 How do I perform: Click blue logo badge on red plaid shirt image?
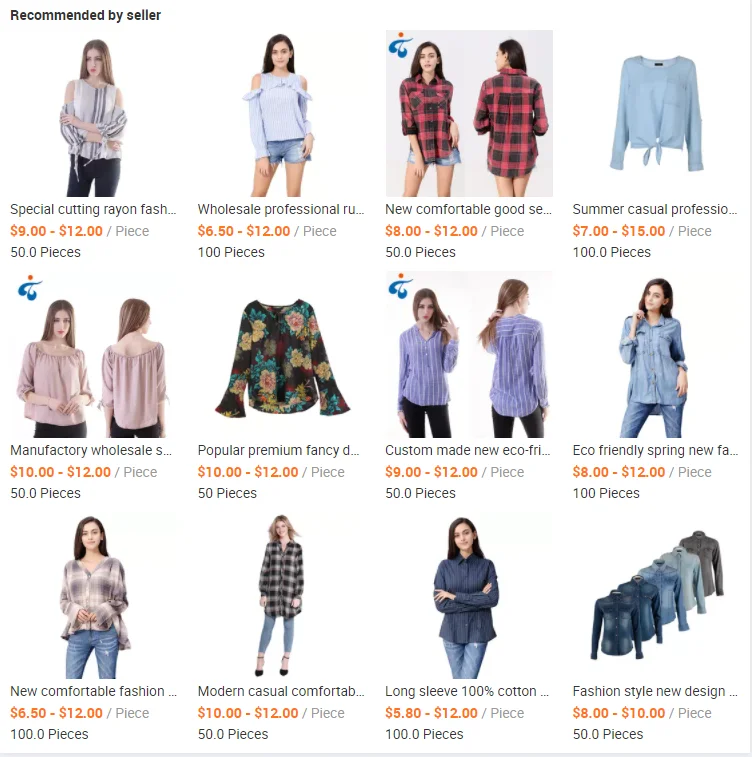pyautogui.click(x=400, y=45)
